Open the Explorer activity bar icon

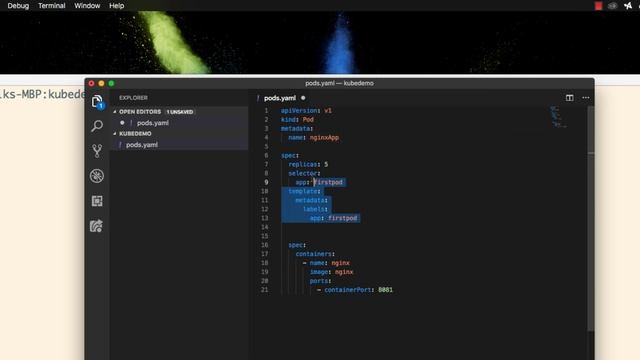tap(97, 101)
